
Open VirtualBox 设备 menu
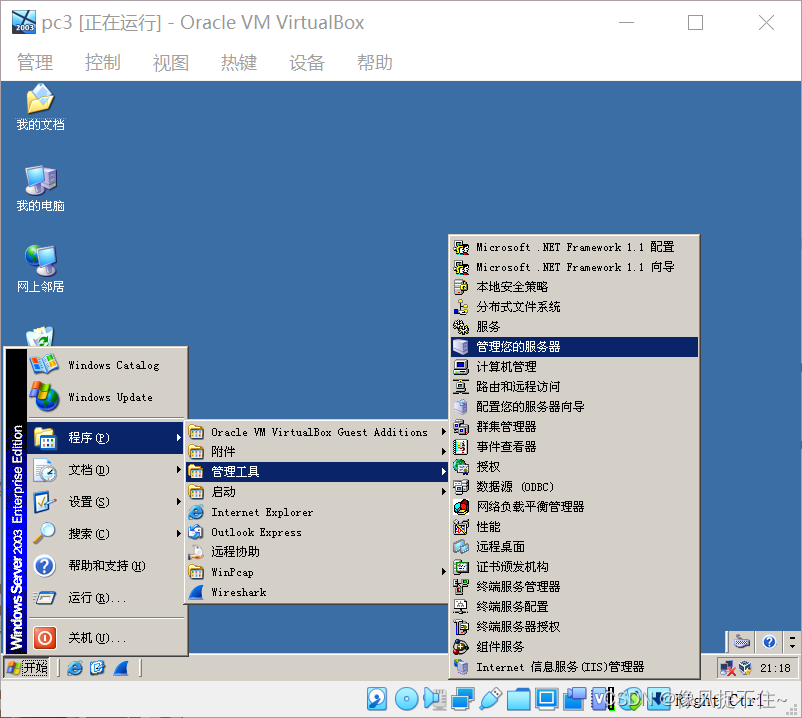(307, 63)
